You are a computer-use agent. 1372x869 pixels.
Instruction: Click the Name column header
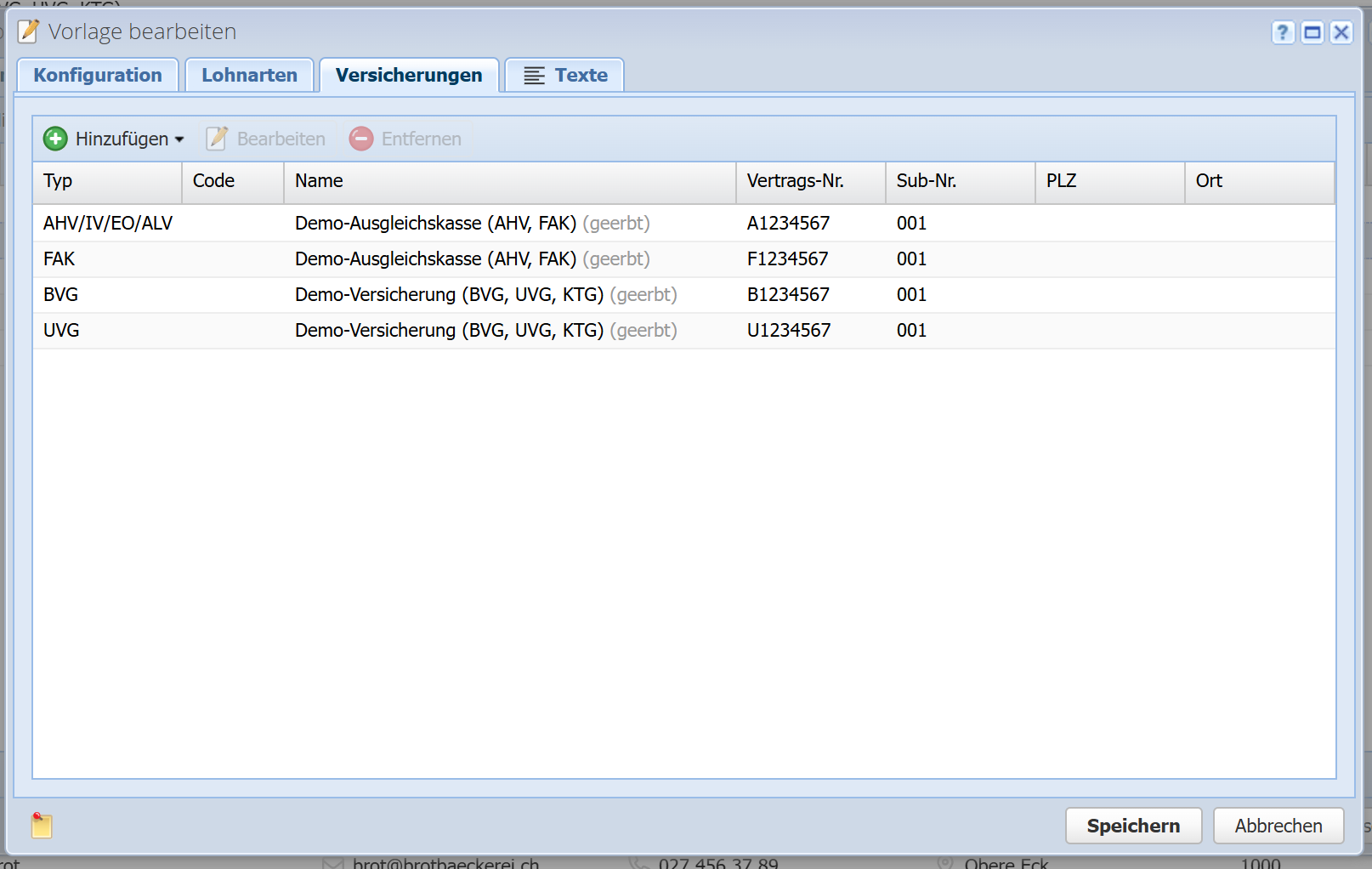508,181
